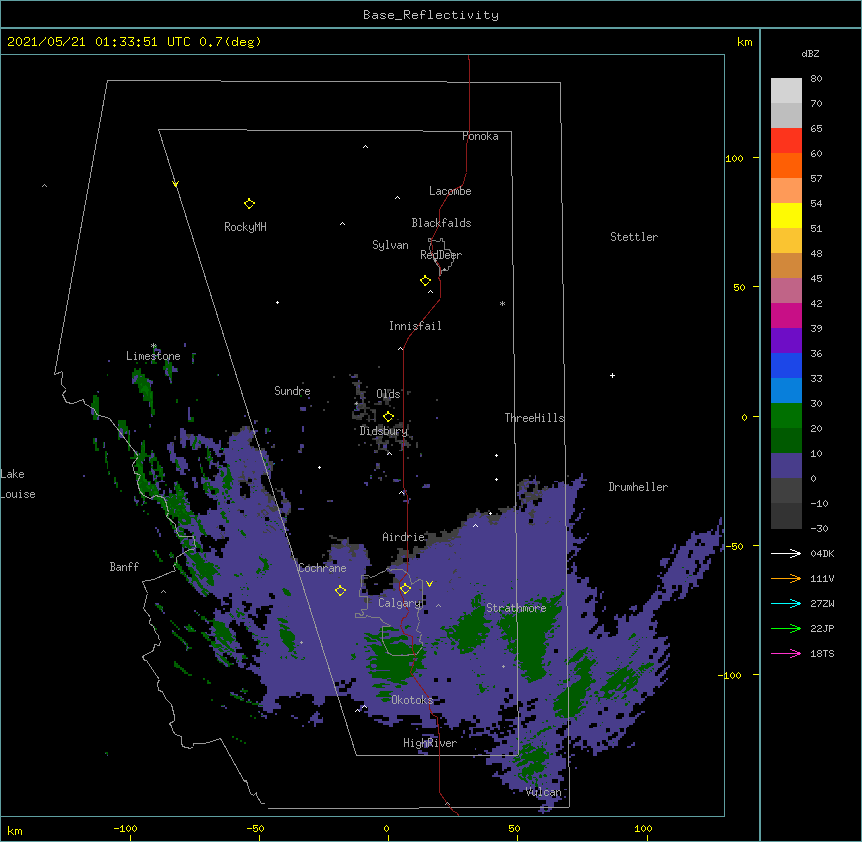Click the Lacombe label

point(450,191)
